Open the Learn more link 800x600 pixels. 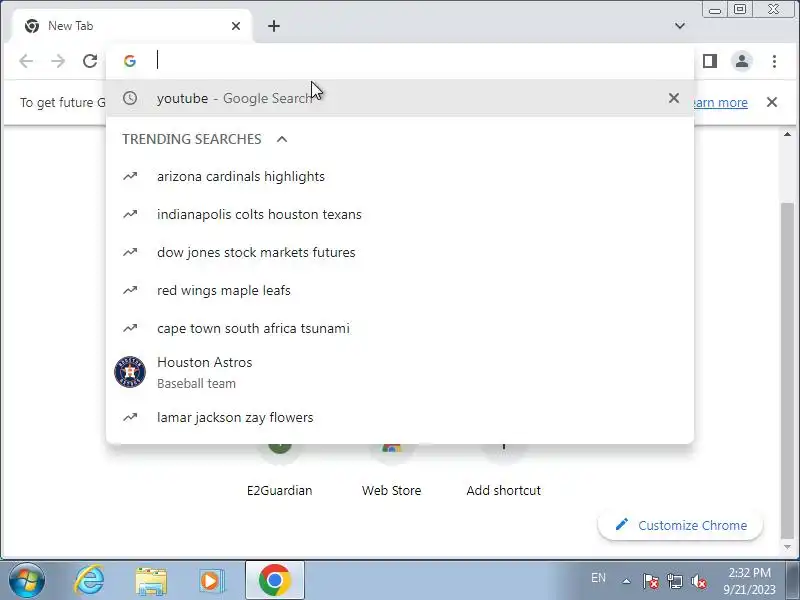pyautogui.click(x=720, y=103)
